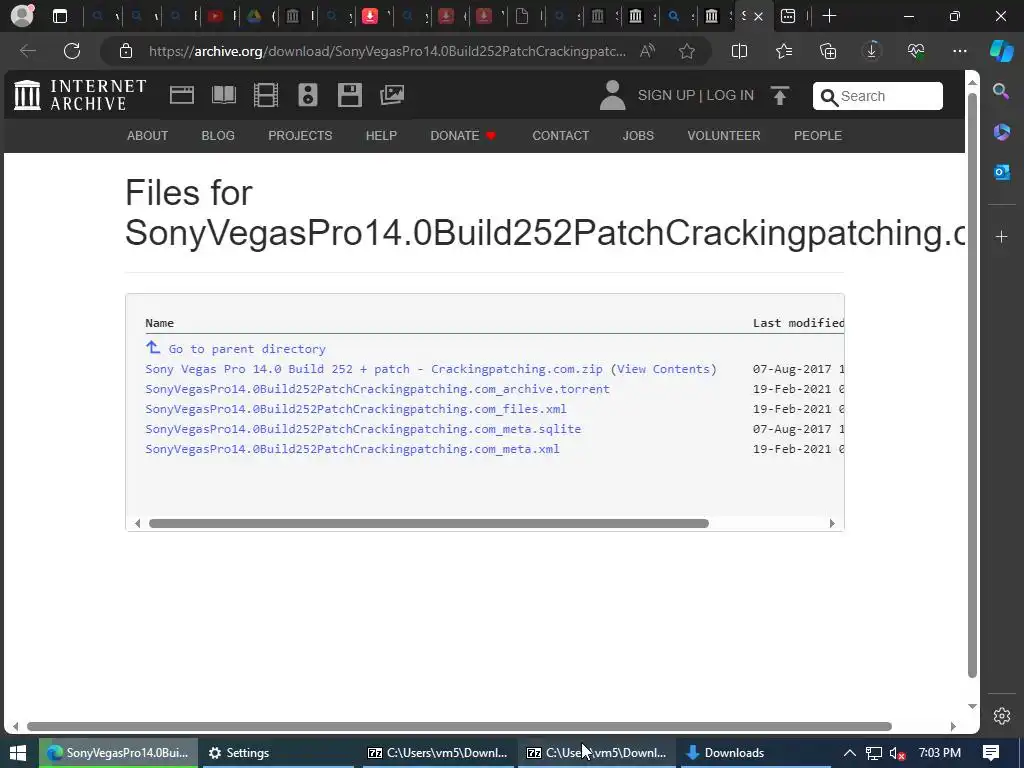
Task: Open the PEOPLE menu item
Action: 818,135
